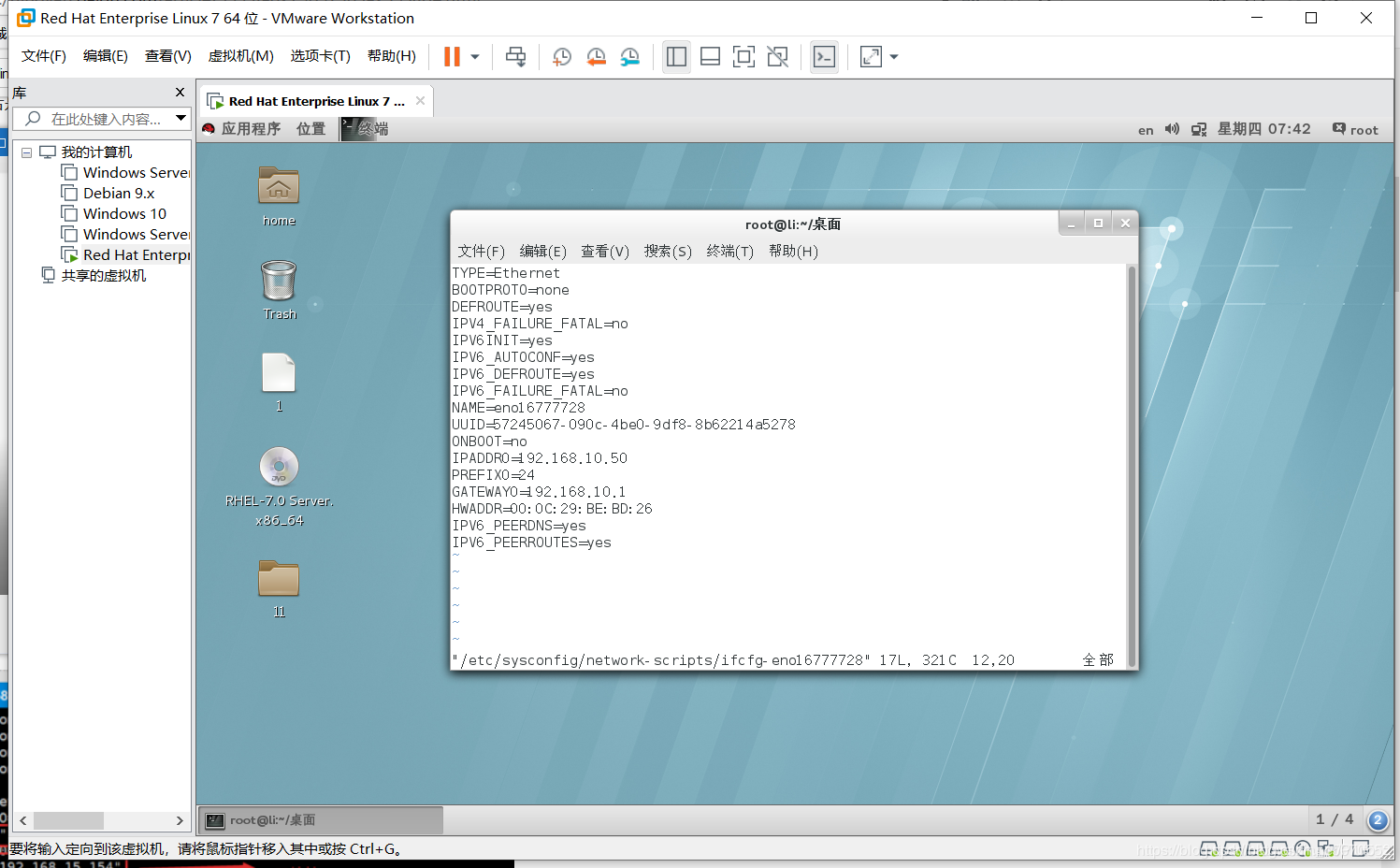Open terminal 文件(F) menu
This screenshot has height=868, width=1400.
pyautogui.click(x=481, y=251)
